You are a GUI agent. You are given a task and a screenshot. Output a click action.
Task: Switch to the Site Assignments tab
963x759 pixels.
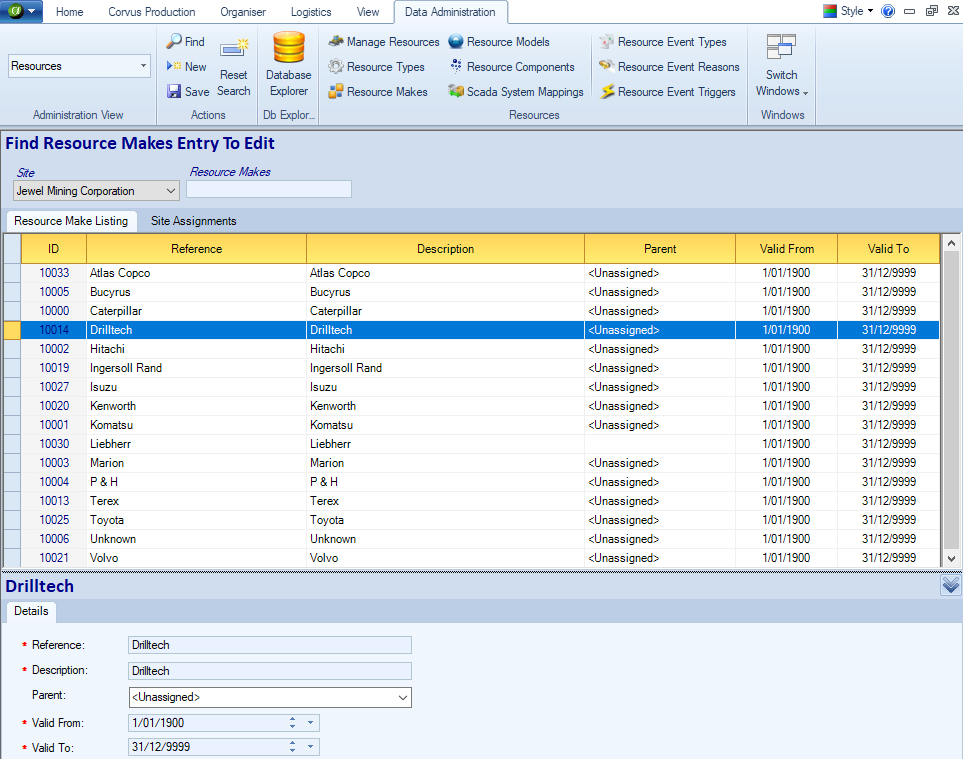tap(193, 221)
